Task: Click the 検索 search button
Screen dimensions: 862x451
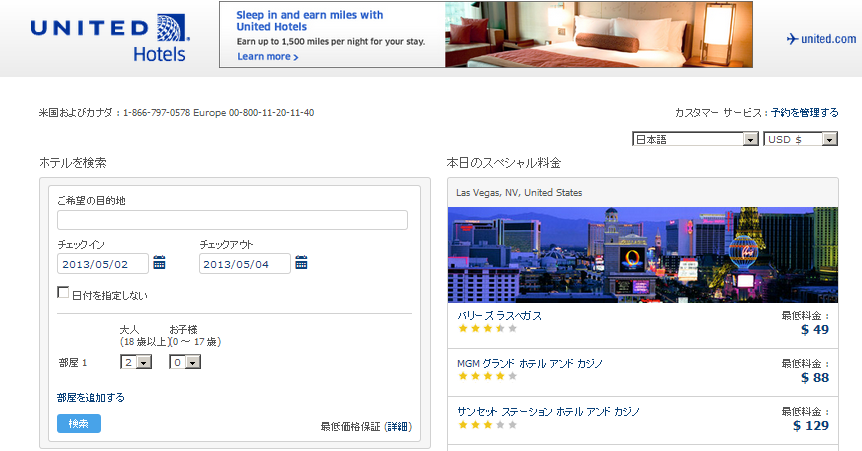Action: click(x=79, y=424)
